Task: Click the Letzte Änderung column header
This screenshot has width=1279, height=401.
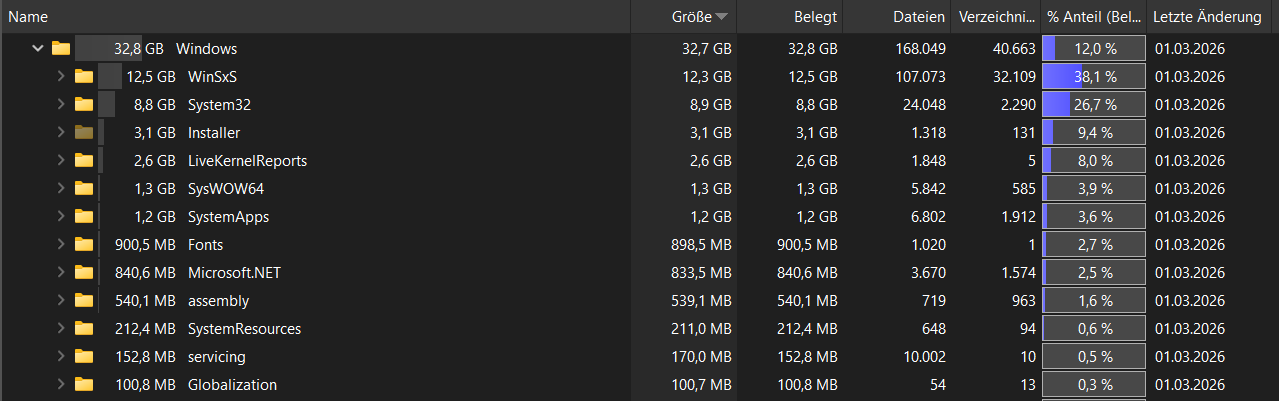Action: (x=1206, y=17)
